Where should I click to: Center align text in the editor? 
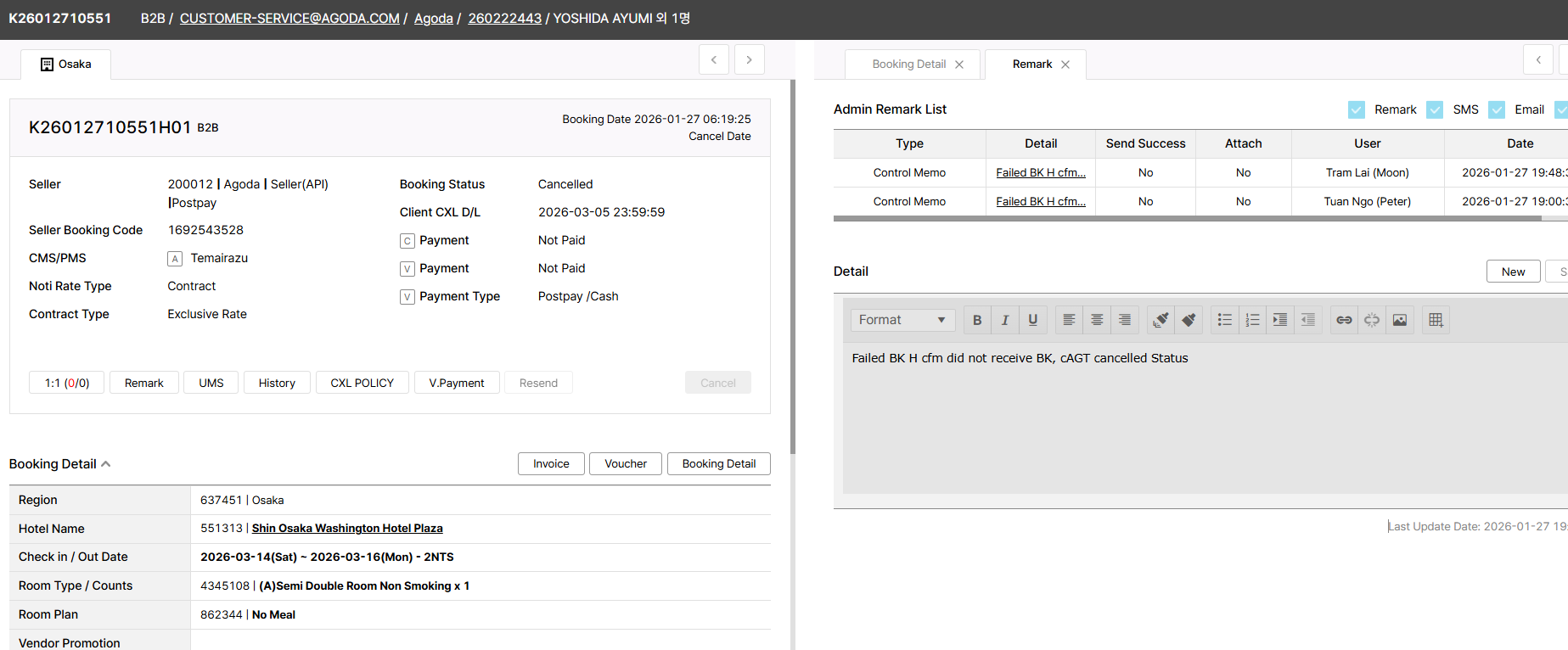1097,320
